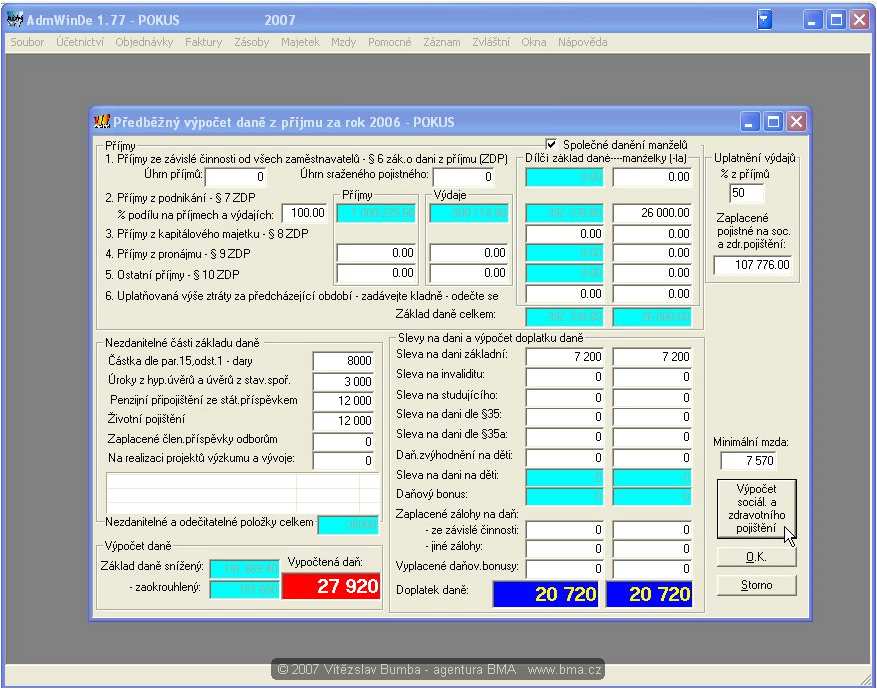Open the Nápověda menu
The width and height of the screenshot is (877, 689).
[582, 42]
